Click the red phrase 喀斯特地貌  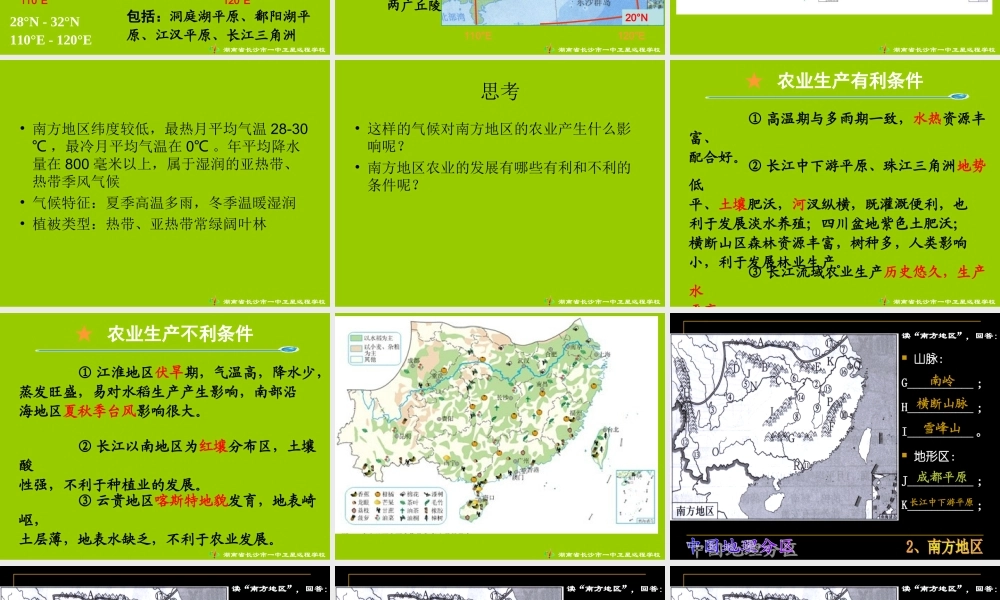tap(191, 501)
